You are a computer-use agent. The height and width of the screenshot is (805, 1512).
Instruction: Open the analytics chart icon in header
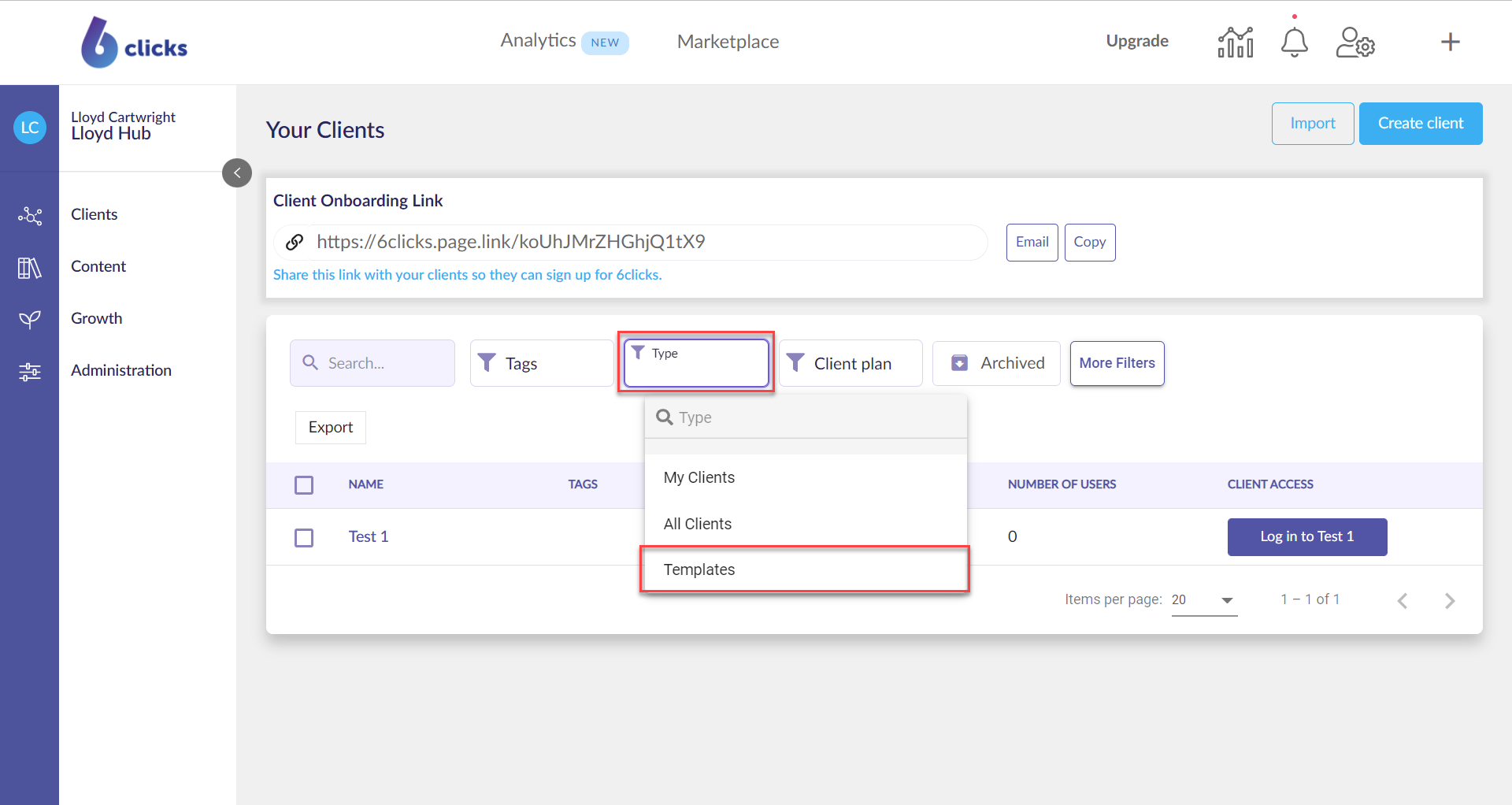tap(1236, 42)
